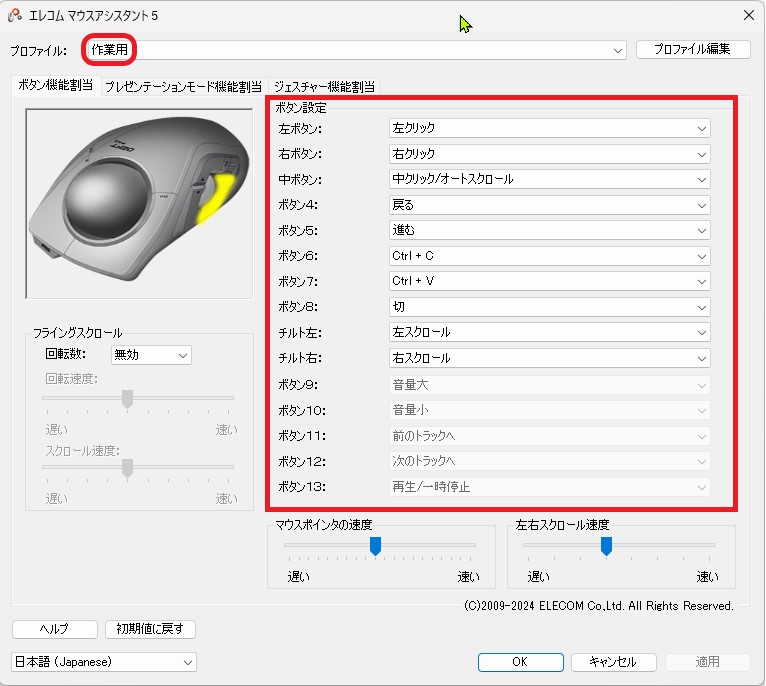Open the ボタン4 dropdown set to 戻る

point(550,205)
